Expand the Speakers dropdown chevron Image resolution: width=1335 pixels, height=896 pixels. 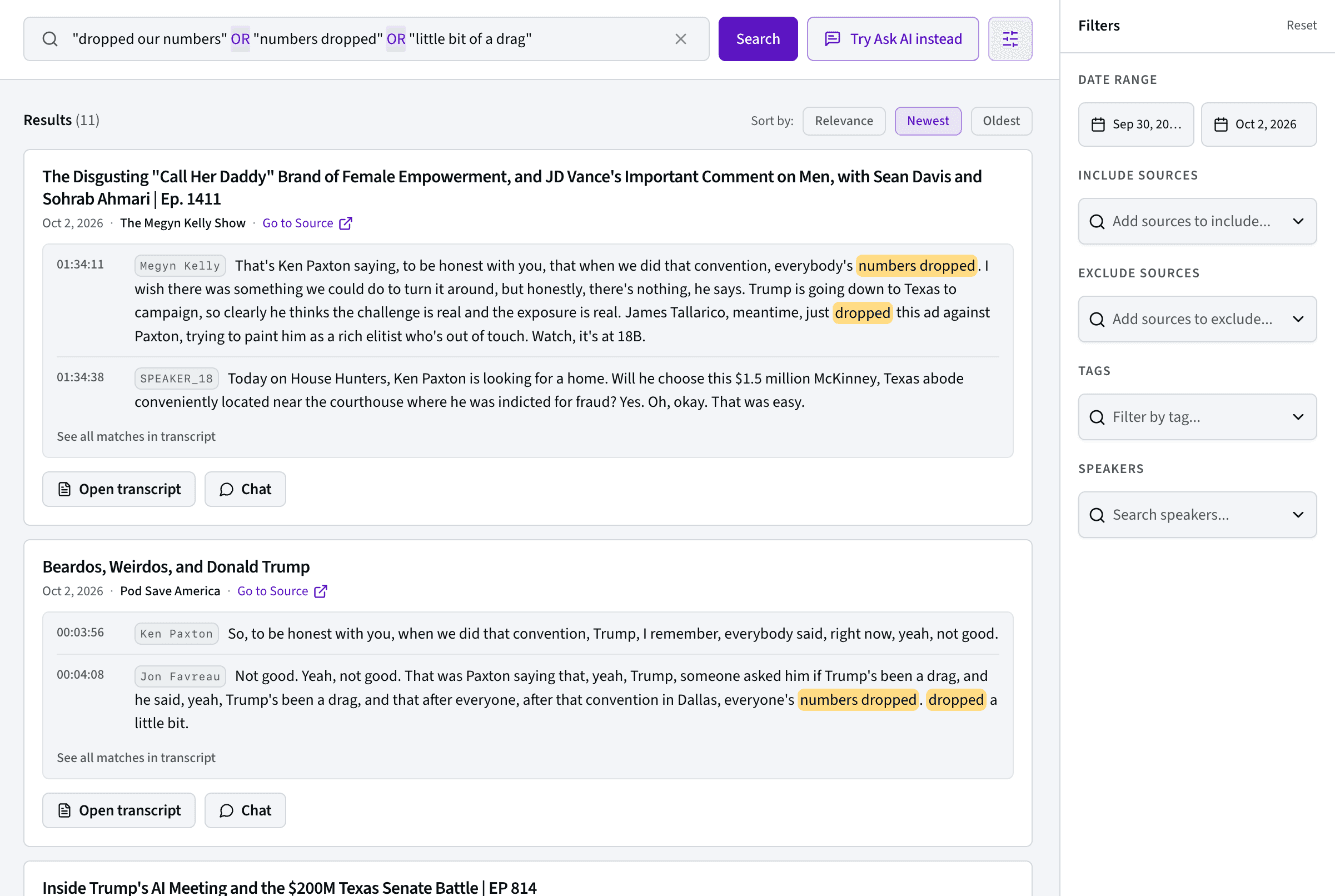(1298, 515)
